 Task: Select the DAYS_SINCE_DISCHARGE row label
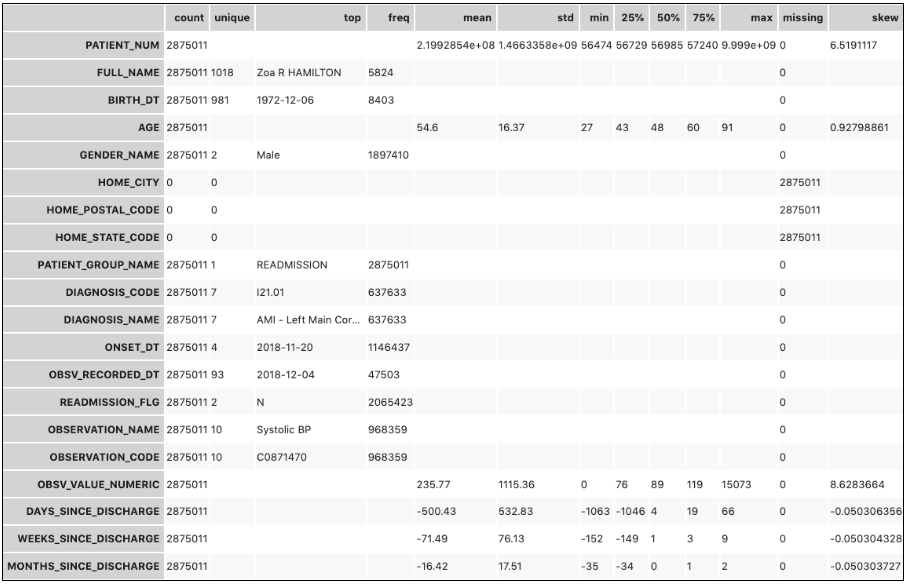tap(84, 511)
